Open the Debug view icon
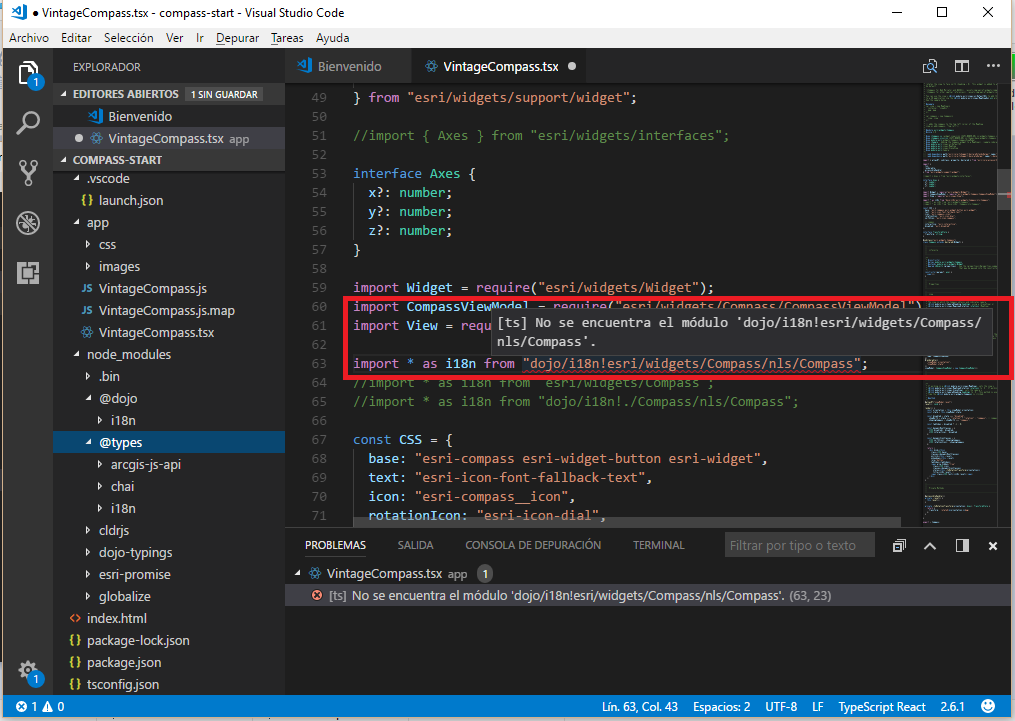Screen dimensions: 1015x721 click(28, 223)
